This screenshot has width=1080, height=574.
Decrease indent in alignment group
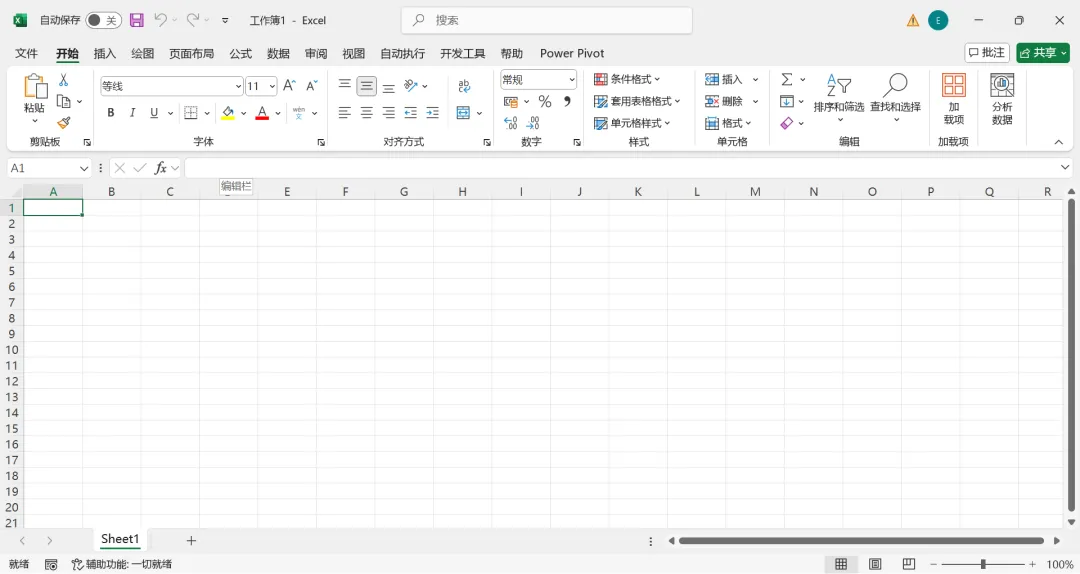(x=411, y=113)
